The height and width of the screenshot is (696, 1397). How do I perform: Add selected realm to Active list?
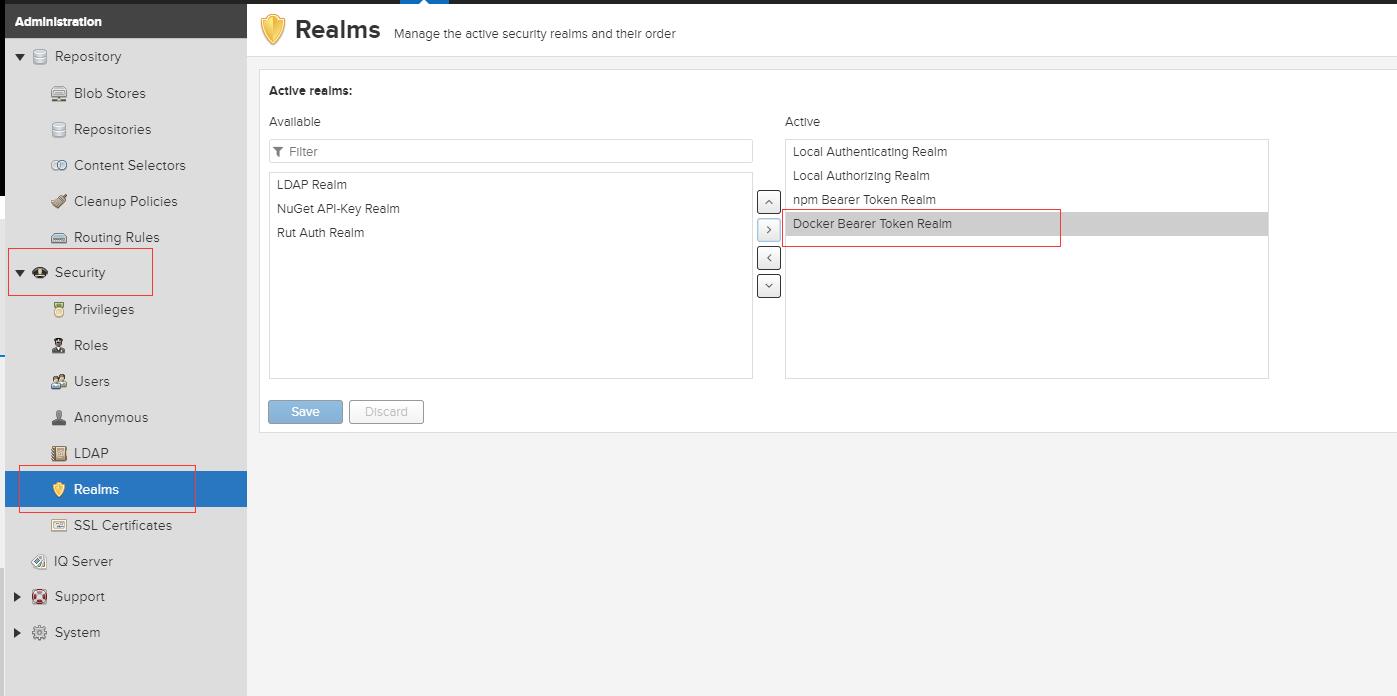769,230
